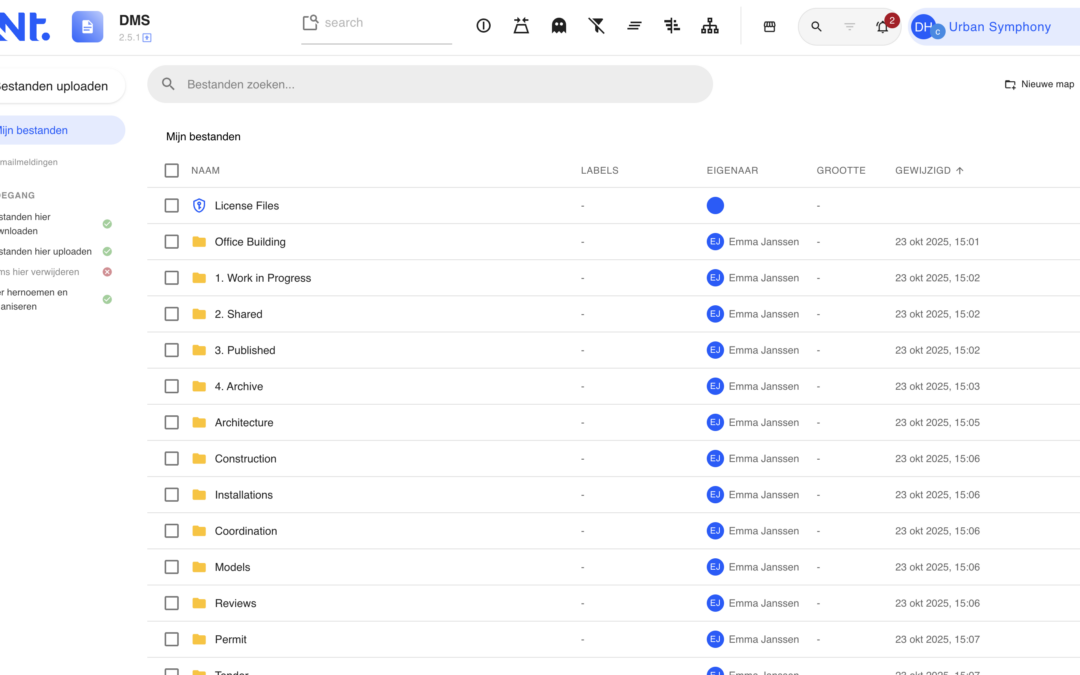Create a folder with Nieuwe map
This screenshot has height=675, width=1080.
click(x=1039, y=84)
